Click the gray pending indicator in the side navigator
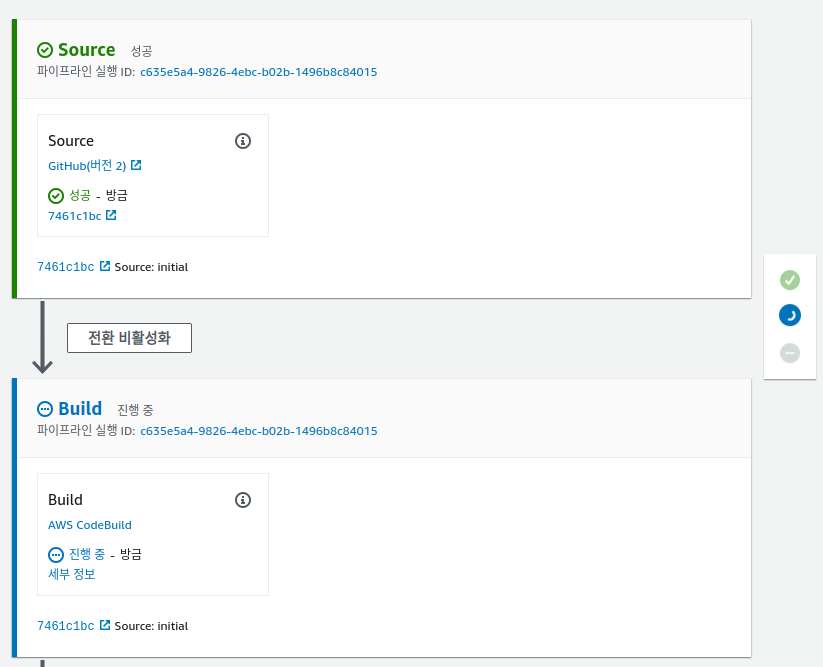823x667 pixels. click(789, 353)
